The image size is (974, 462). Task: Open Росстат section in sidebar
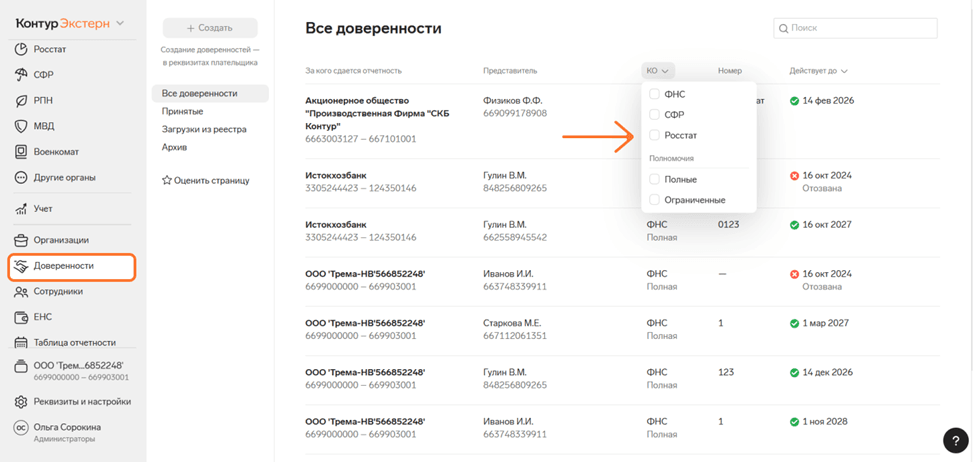pyautogui.click(x=48, y=49)
